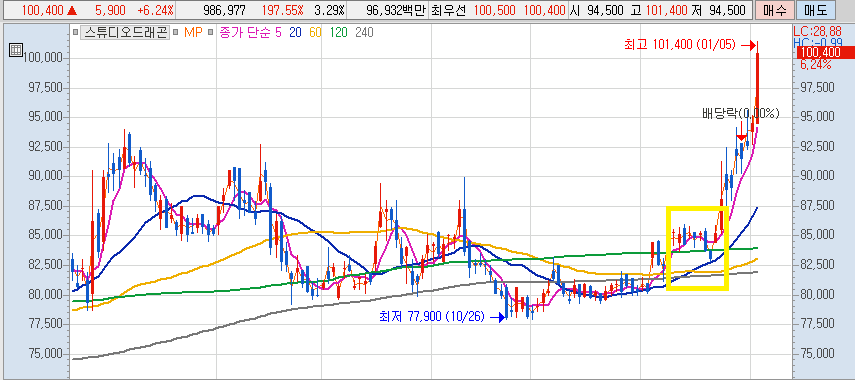Click the 92,500 left axis label
The width and height of the screenshot is (855, 380).
[45, 147]
